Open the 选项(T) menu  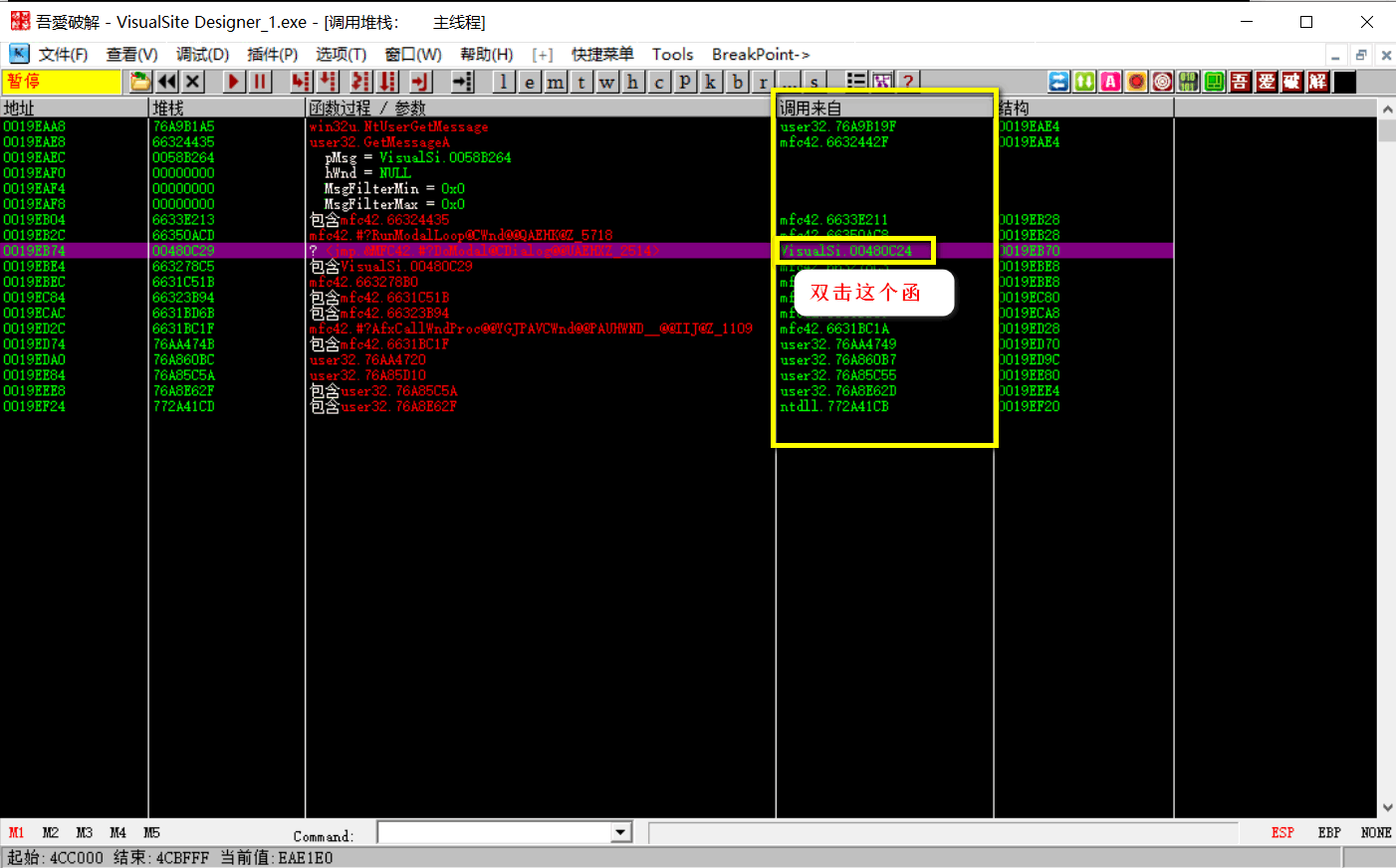click(341, 55)
